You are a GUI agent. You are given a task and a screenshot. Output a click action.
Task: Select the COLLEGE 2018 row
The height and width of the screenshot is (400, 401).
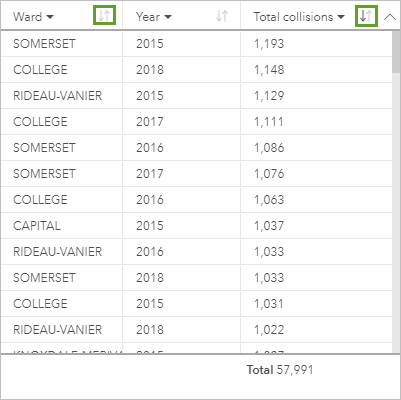197,70
